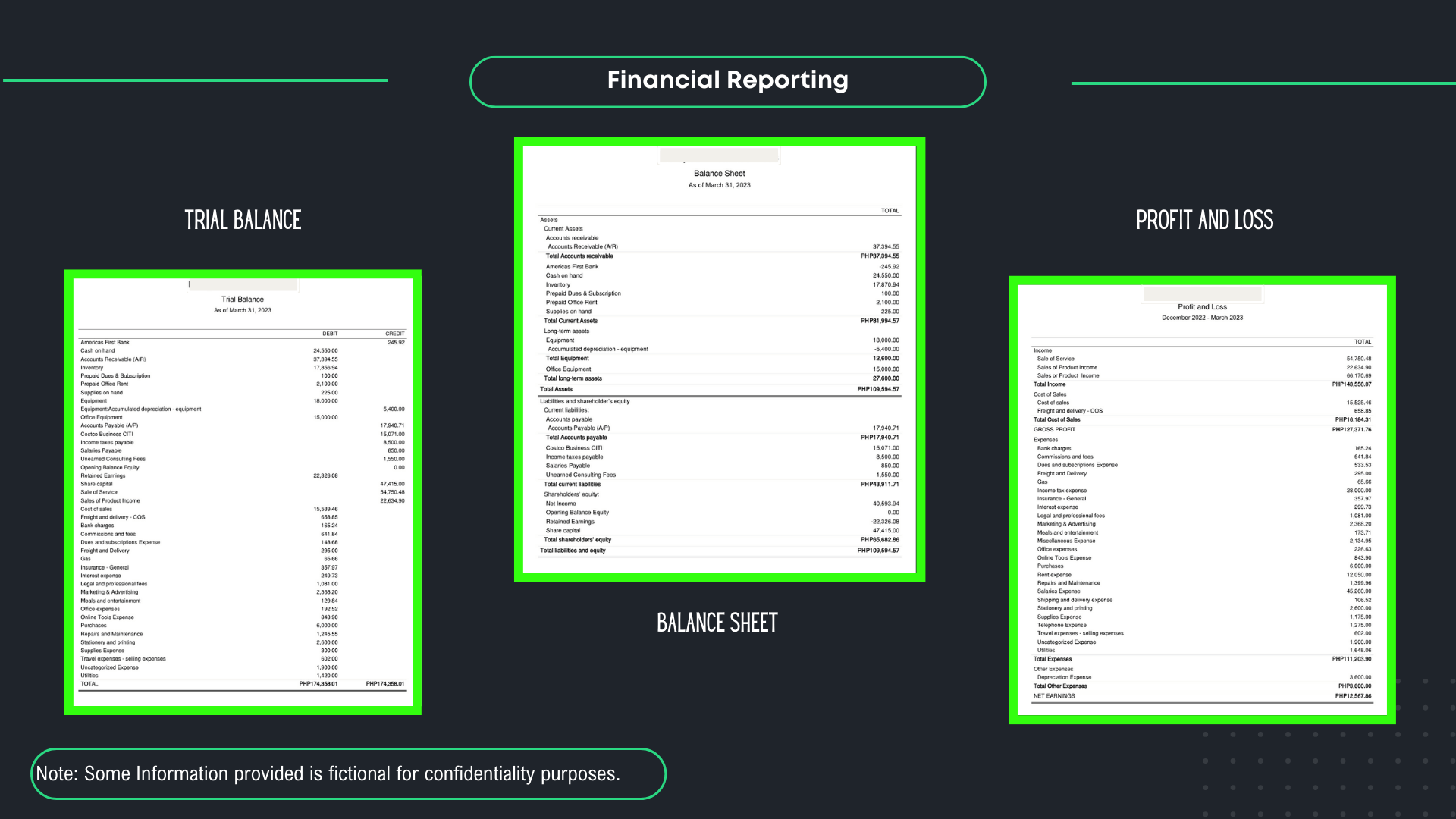Click the fictional information note box

click(348, 773)
